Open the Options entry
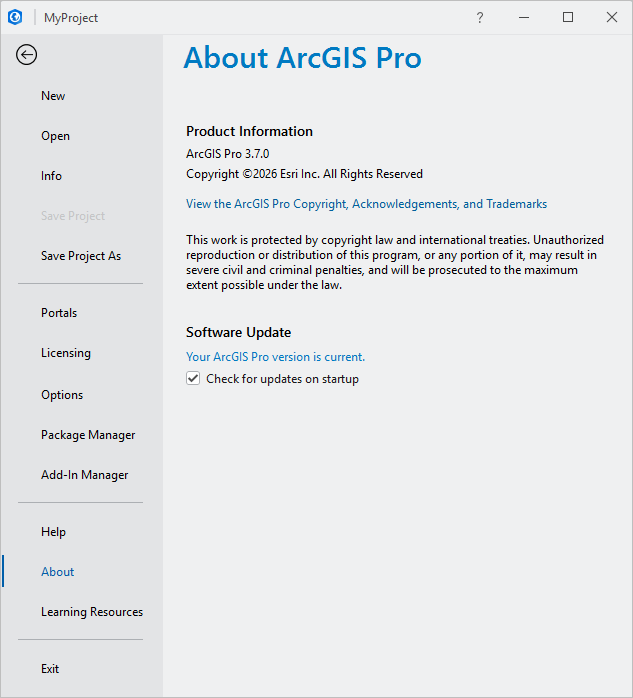This screenshot has height=698, width=633. 62,395
